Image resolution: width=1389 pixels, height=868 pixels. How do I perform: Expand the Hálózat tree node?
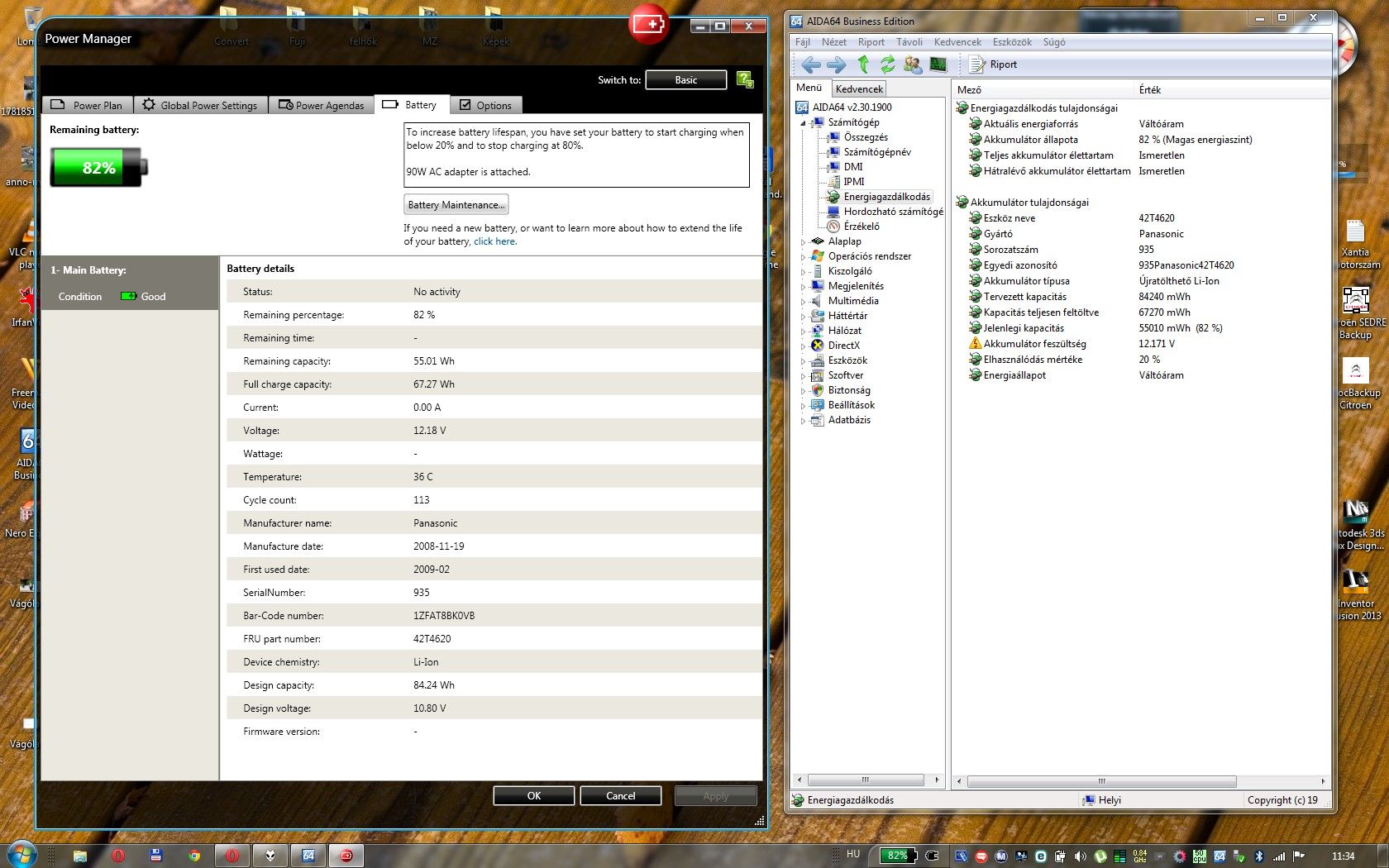tap(802, 331)
